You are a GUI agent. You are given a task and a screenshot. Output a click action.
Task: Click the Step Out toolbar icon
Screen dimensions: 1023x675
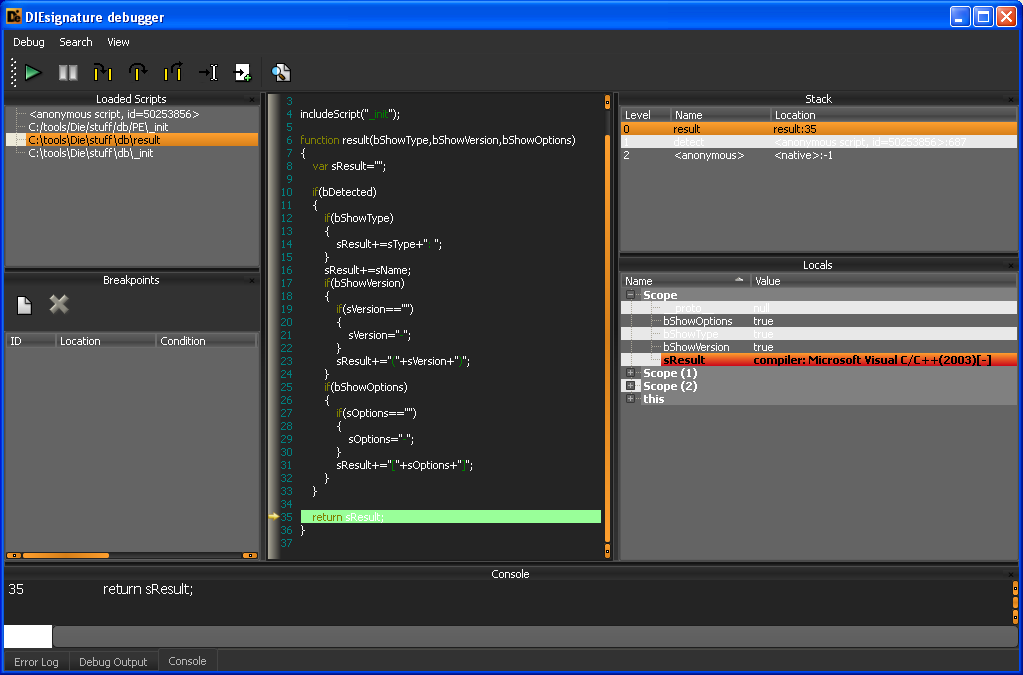[x=173, y=72]
